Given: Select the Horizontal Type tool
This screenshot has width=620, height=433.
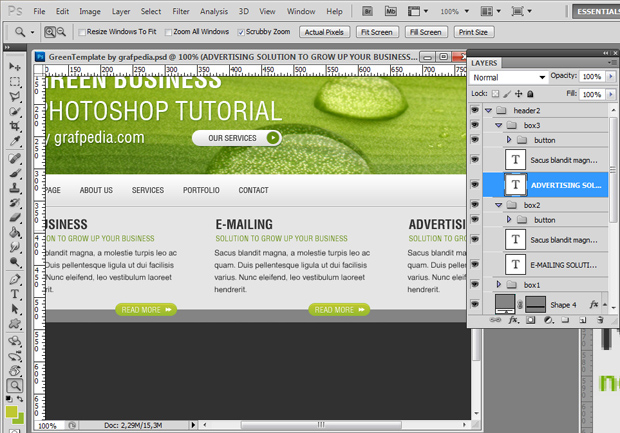Looking at the screenshot, I should pos(15,294).
